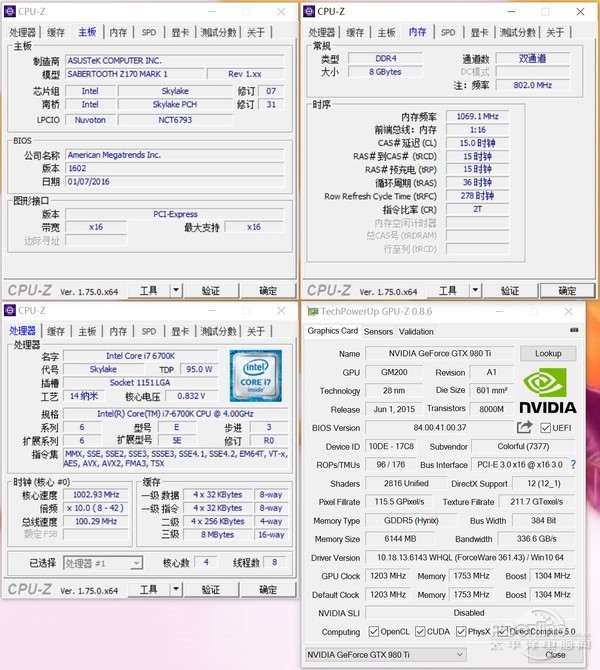This screenshot has height=670, width=600.
Task: Open the Validation tab in GPU-Z
Action: [416, 331]
